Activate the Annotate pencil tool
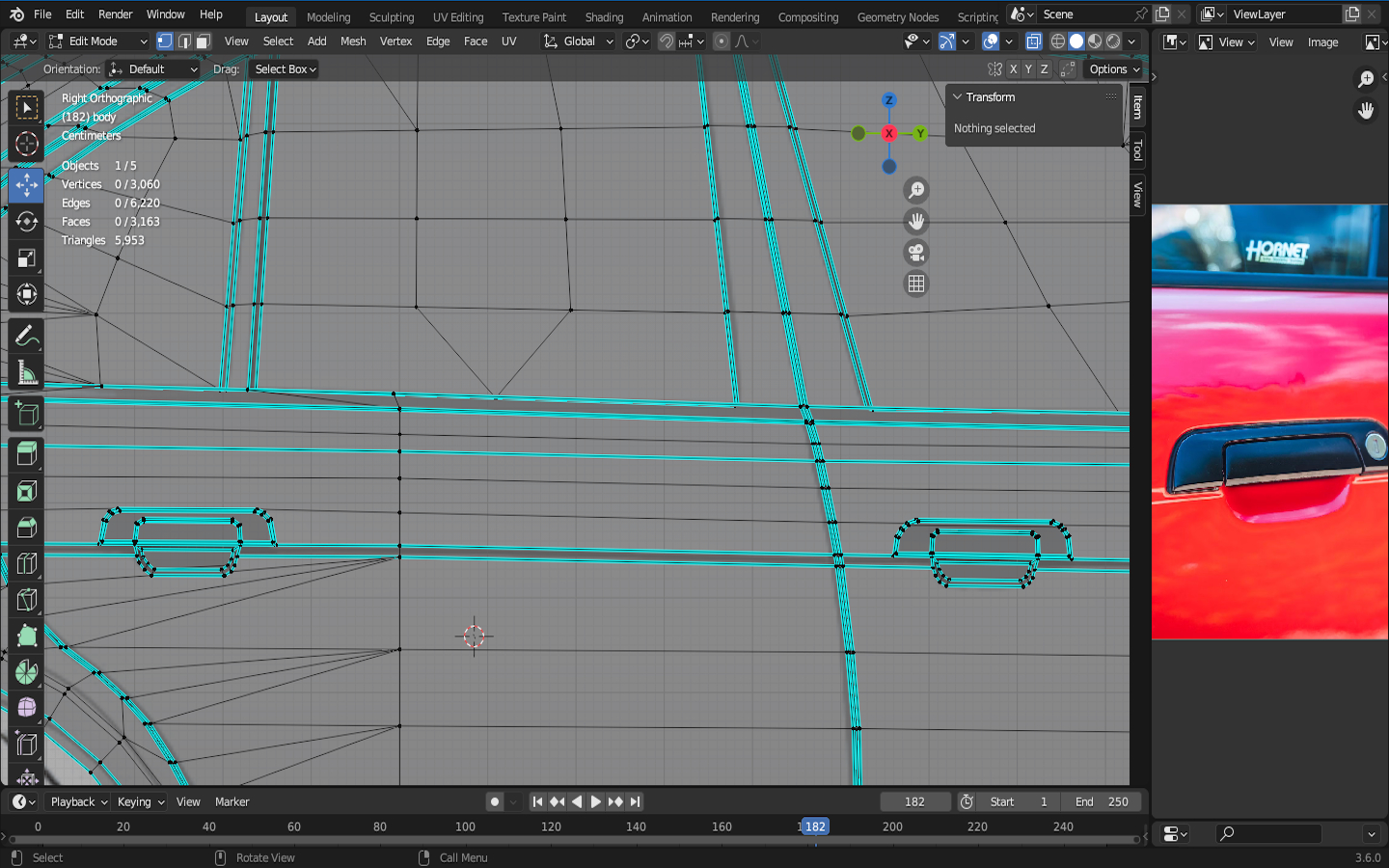The width and height of the screenshot is (1389, 868). tap(26, 337)
